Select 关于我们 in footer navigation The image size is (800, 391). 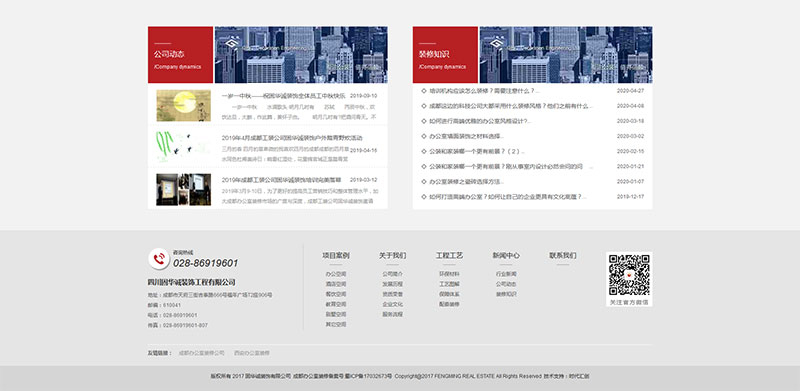click(x=392, y=255)
